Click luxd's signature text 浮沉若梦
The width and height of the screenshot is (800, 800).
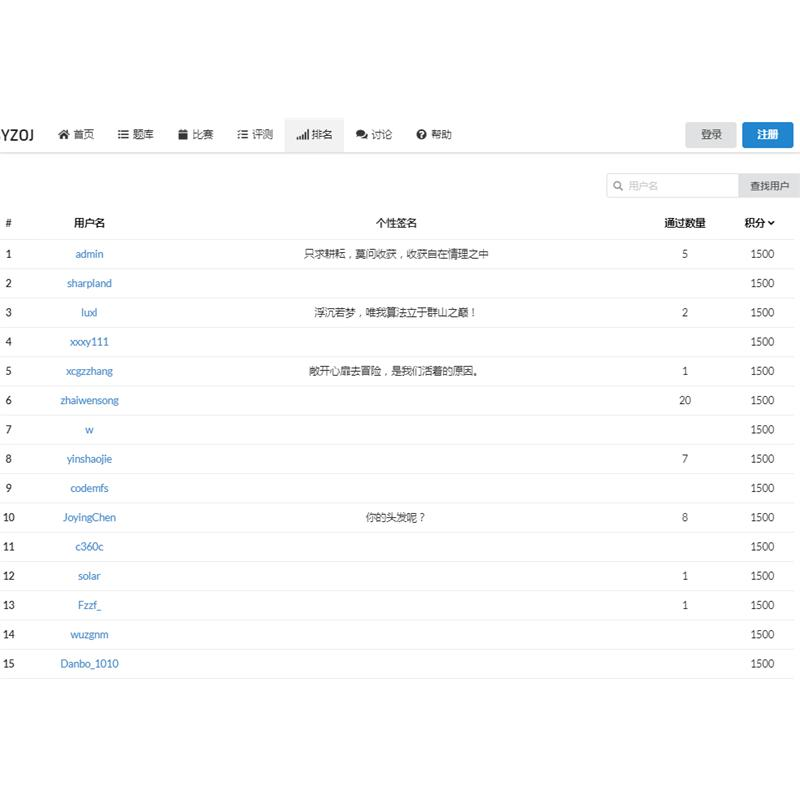396,312
